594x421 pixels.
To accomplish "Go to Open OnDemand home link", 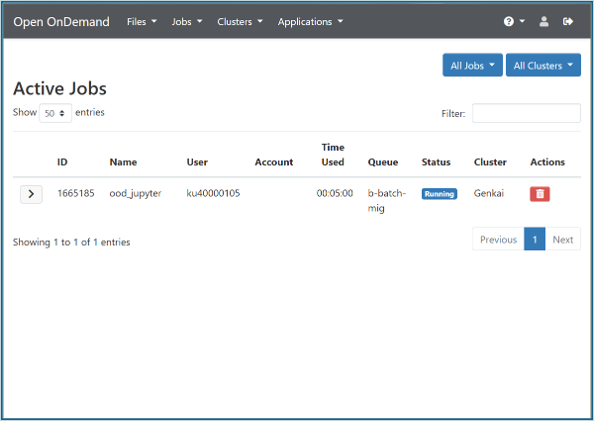I will coord(61,22).
